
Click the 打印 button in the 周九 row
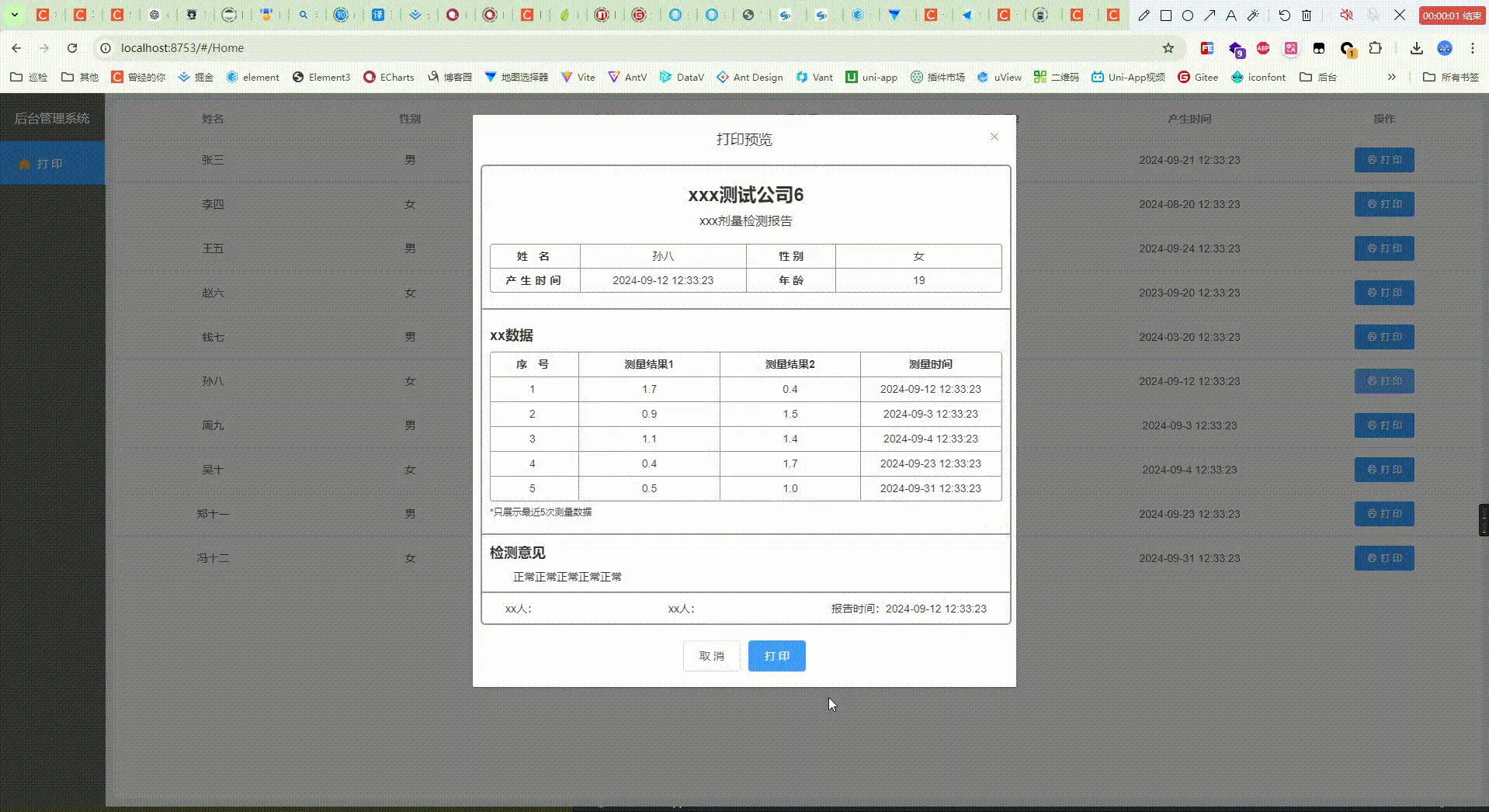(1384, 425)
